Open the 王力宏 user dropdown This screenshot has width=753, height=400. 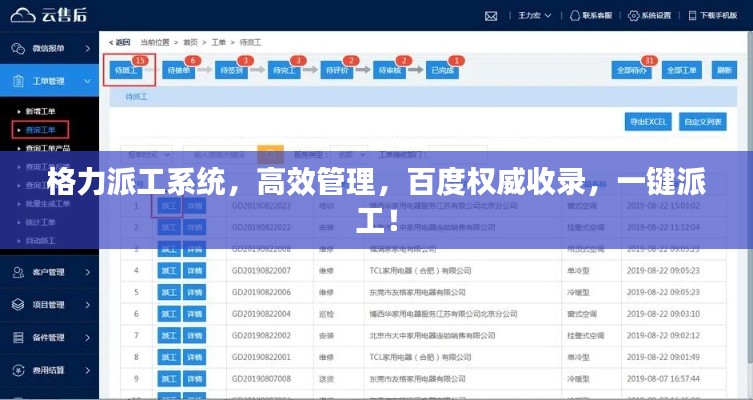tap(534, 15)
